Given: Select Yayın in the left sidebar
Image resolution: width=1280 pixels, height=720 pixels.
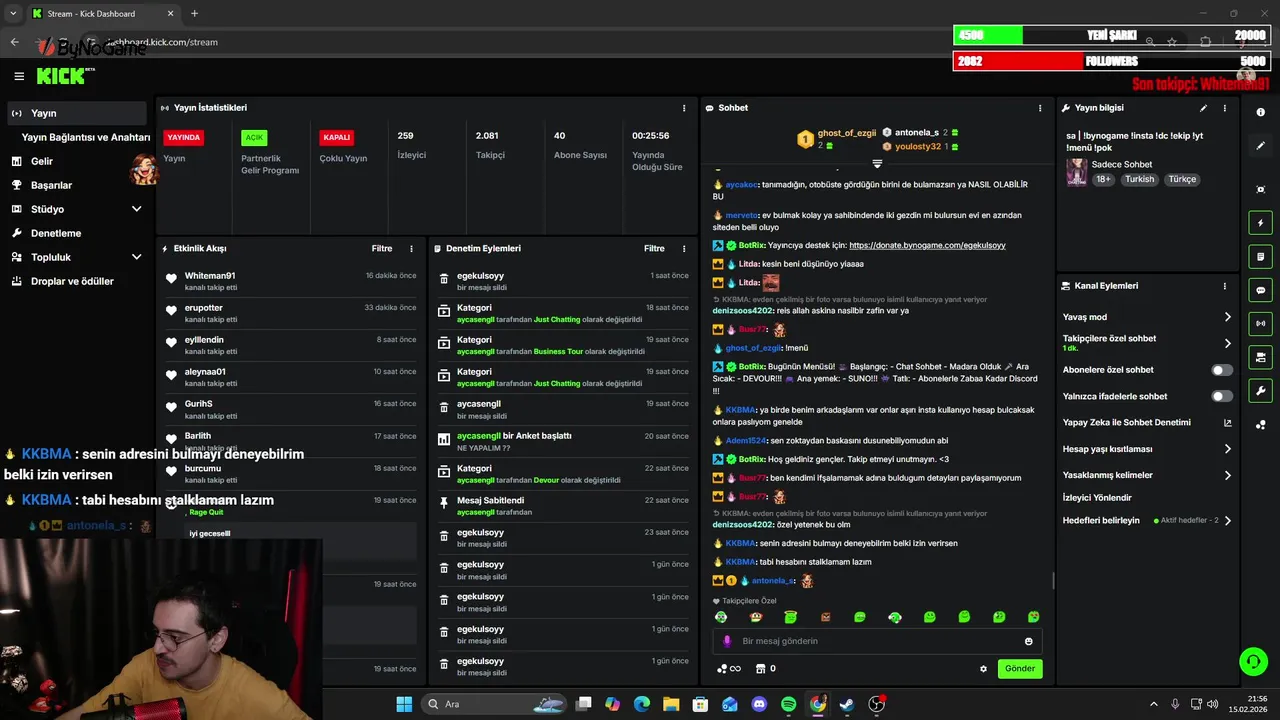Looking at the screenshot, I should click(78, 113).
